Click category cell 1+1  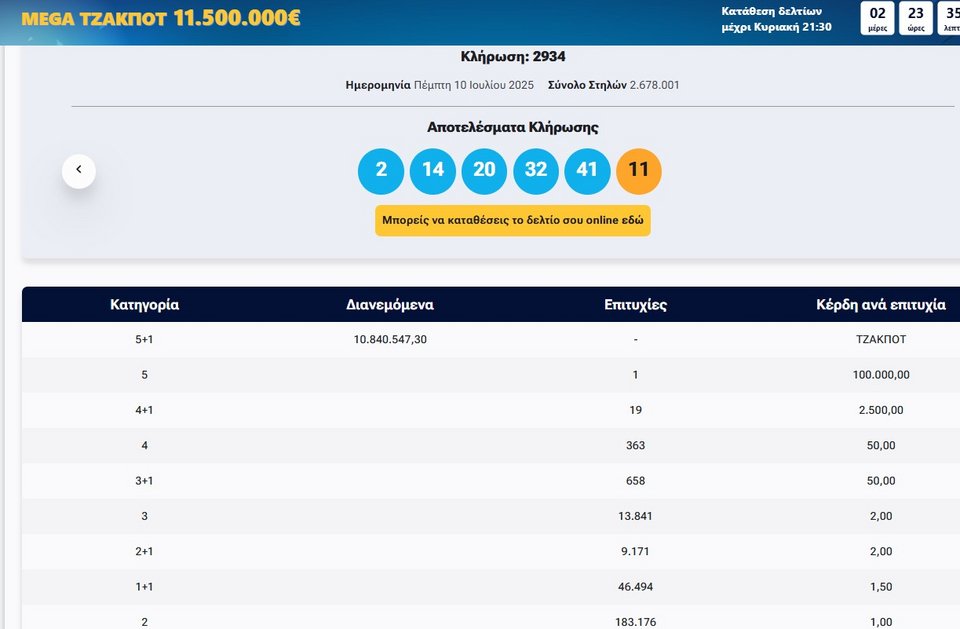pyautogui.click(x=144, y=587)
